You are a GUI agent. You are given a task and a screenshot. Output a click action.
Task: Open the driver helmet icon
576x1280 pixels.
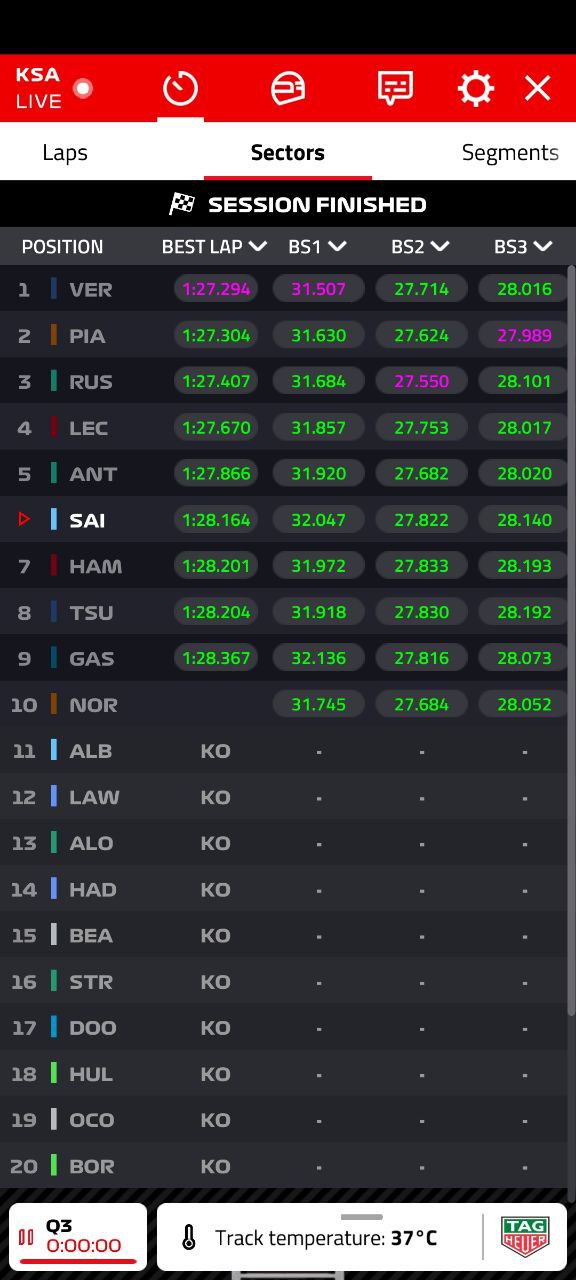coord(288,88)
